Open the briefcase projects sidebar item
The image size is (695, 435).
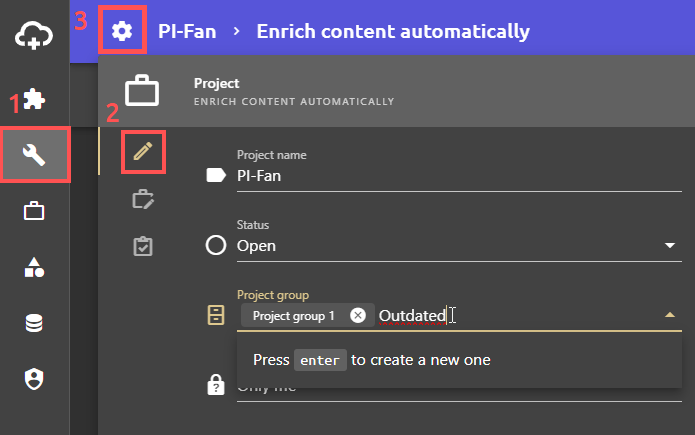(x=34, y=211)
